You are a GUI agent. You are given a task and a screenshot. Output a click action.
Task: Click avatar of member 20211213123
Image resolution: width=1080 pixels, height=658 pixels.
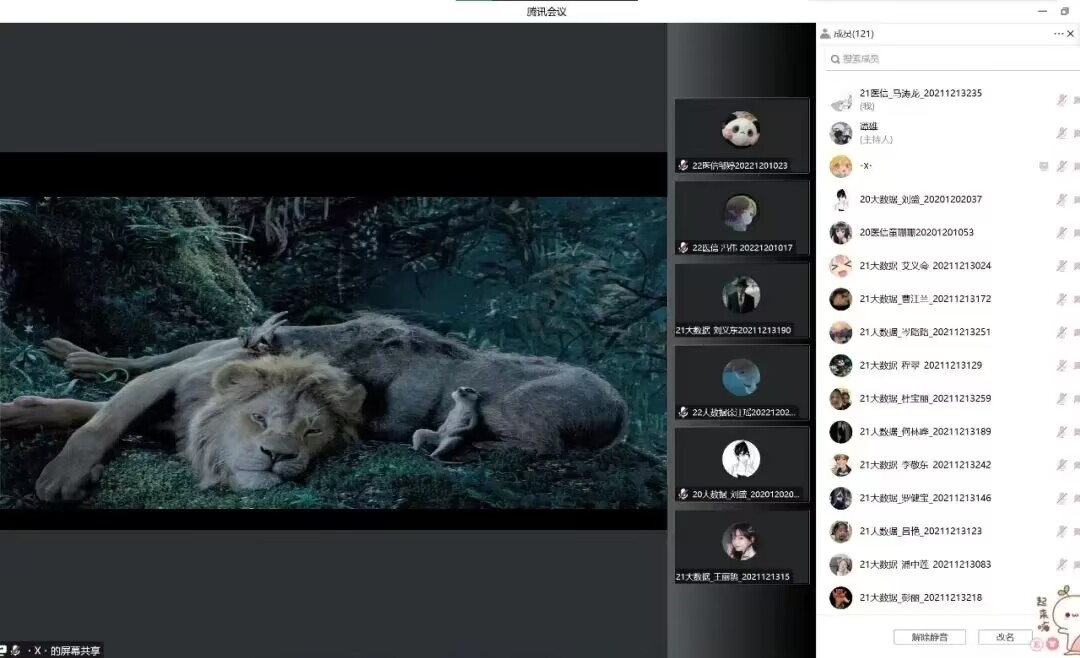[x=840, y=531]
